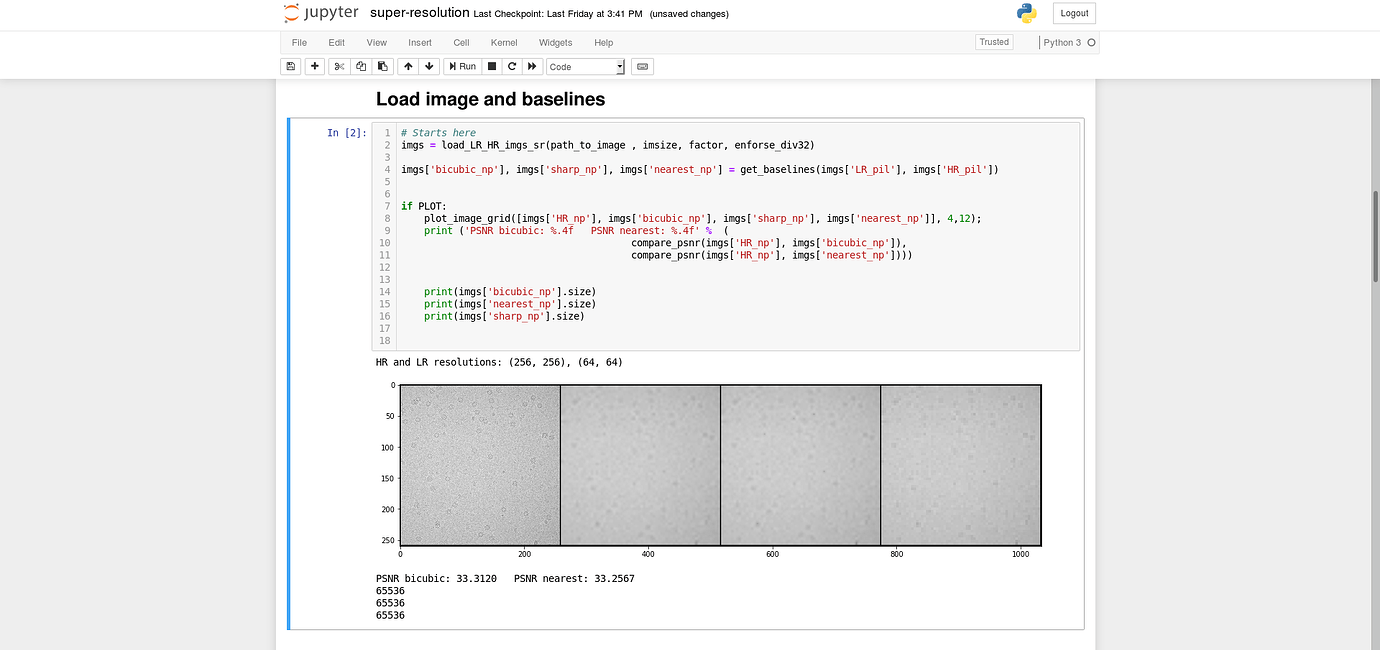This screenshot has width=1380, height=650.
Task: Click the save and checkpoint icon
Action: click(291, 66)
